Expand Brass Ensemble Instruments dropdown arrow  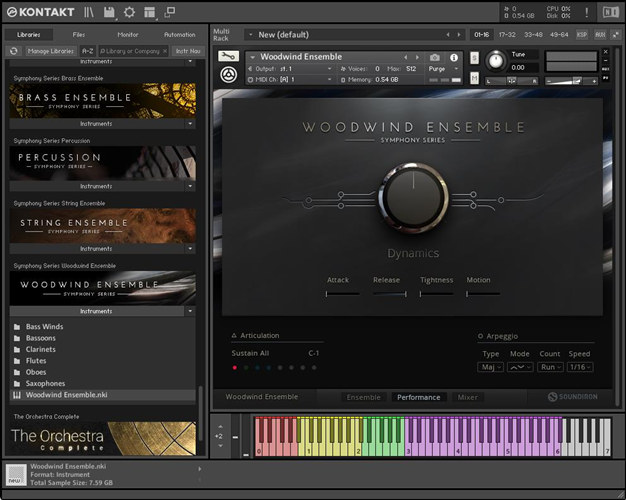point(189,124)
